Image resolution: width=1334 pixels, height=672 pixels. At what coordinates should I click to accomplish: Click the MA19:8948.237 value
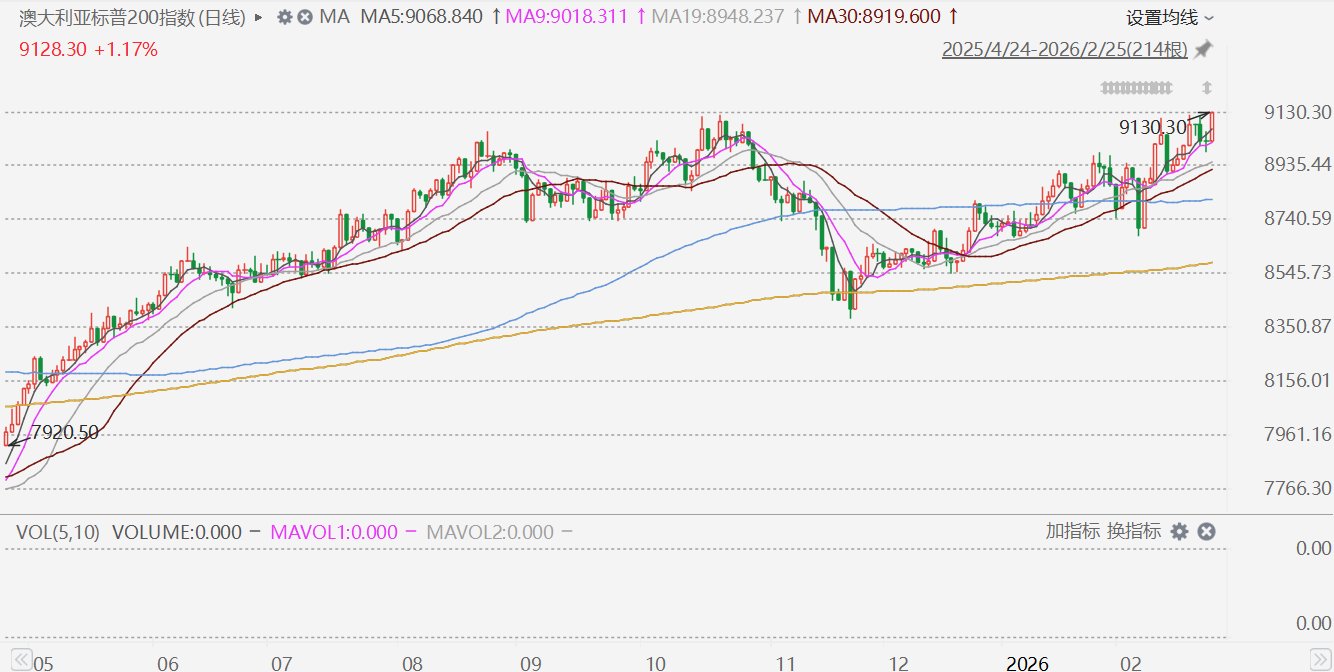[x=719, y=17]
